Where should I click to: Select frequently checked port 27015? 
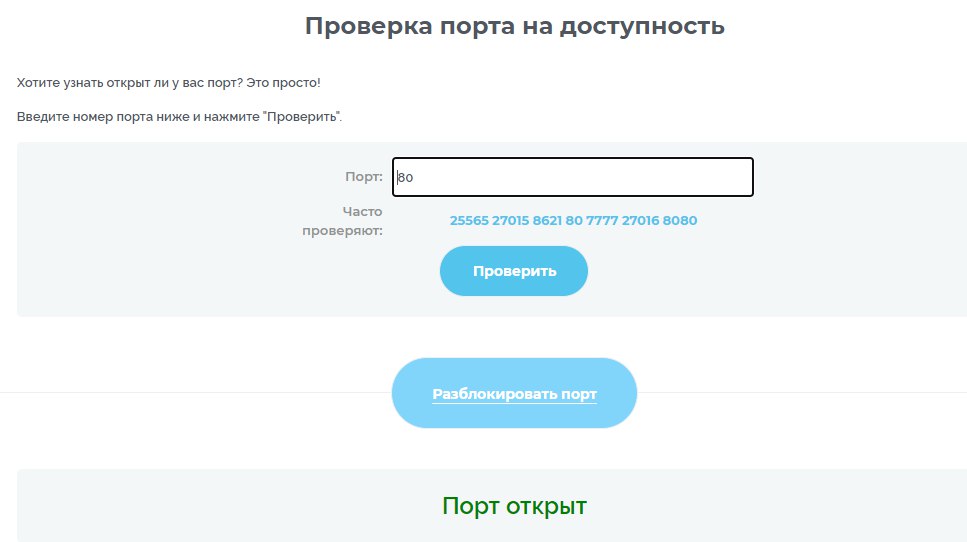tap(511, 220)
